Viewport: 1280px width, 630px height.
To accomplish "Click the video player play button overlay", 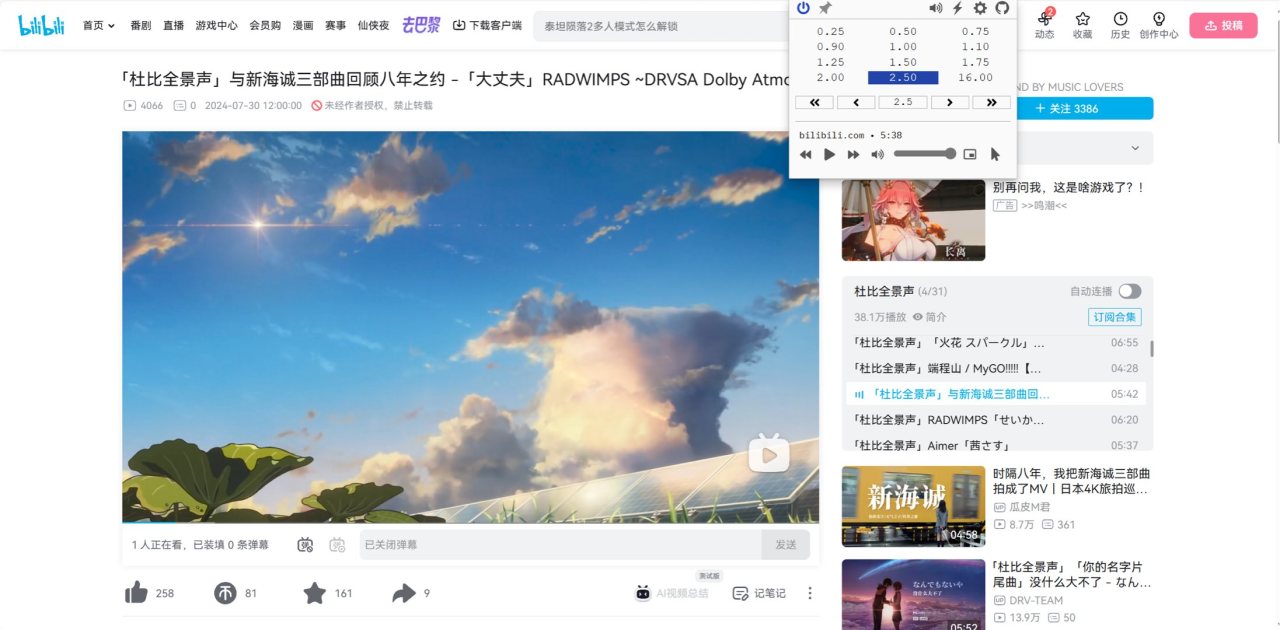I will 769,454.
